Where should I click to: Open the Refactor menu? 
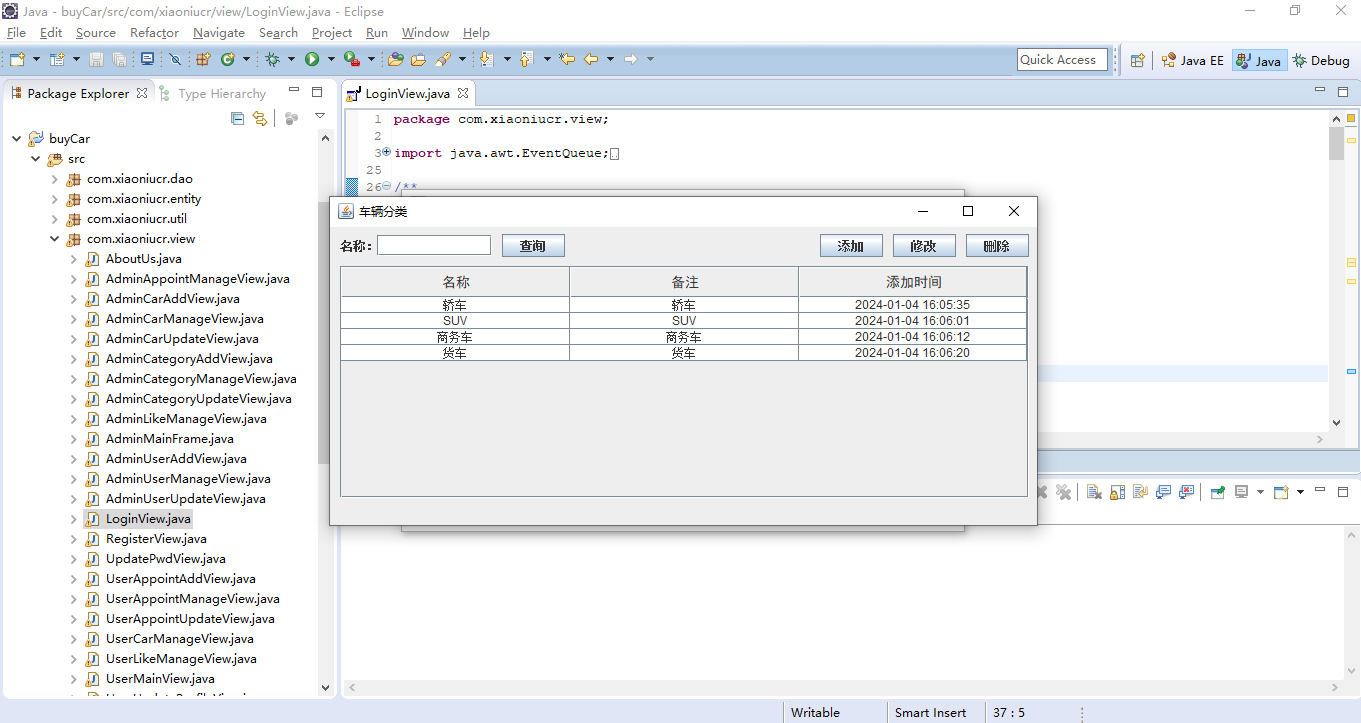[154, 32]
